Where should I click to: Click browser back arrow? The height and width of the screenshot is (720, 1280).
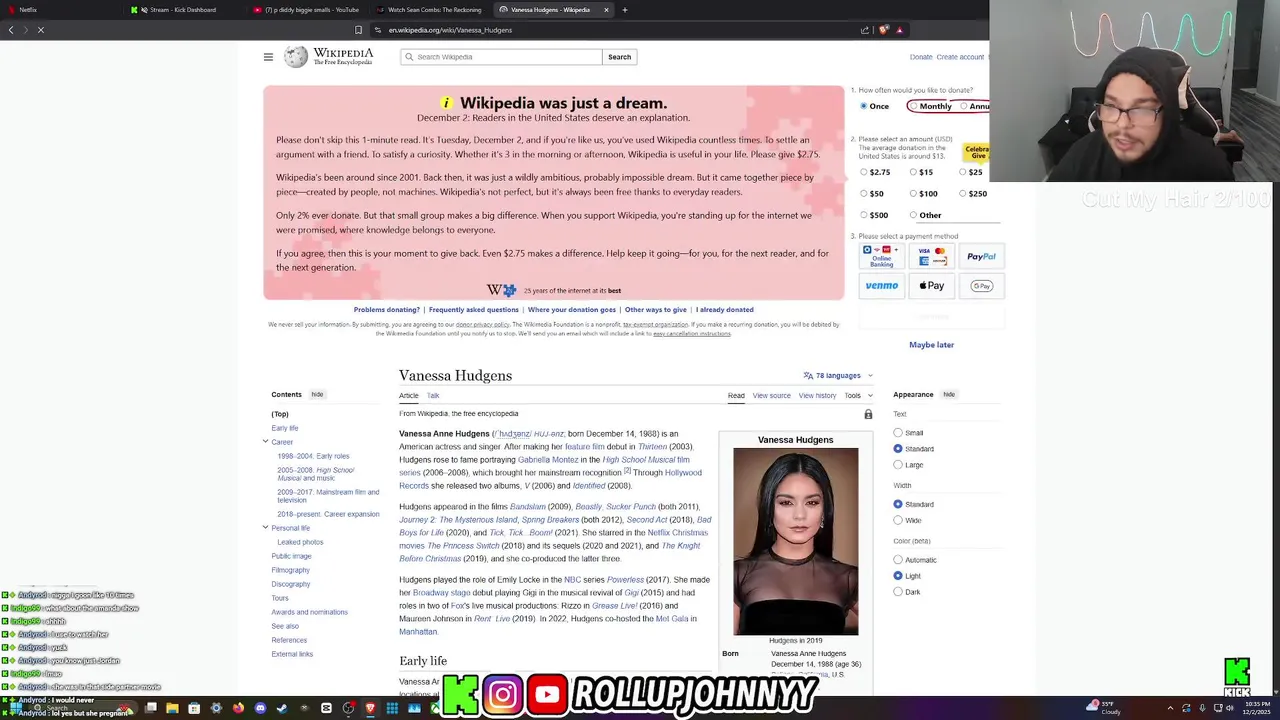coord(11,30)
